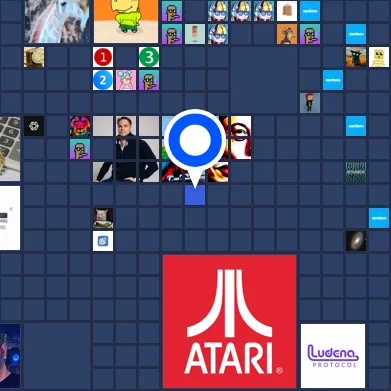
Task: Click the highlighted blue square below the pin
Action: click(x=195, y=195)
